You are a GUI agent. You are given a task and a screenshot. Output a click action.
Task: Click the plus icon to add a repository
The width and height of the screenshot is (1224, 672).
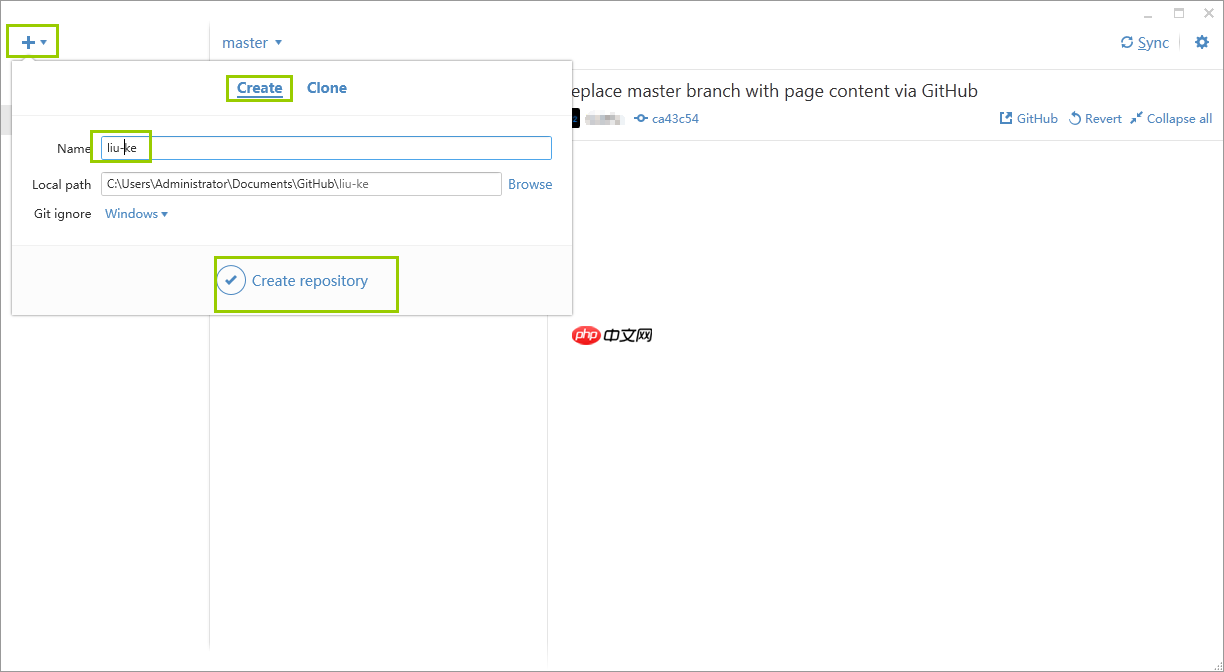pos(26,41)
